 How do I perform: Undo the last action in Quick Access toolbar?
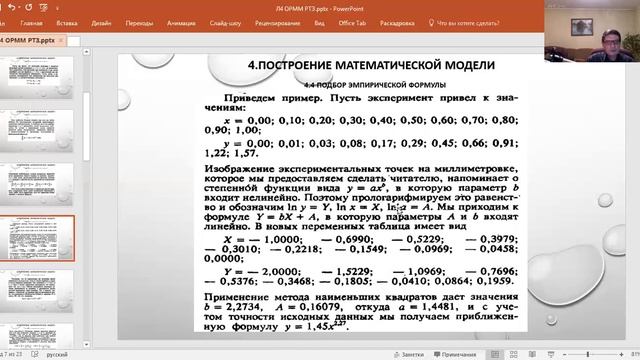[x=11, y=7]
